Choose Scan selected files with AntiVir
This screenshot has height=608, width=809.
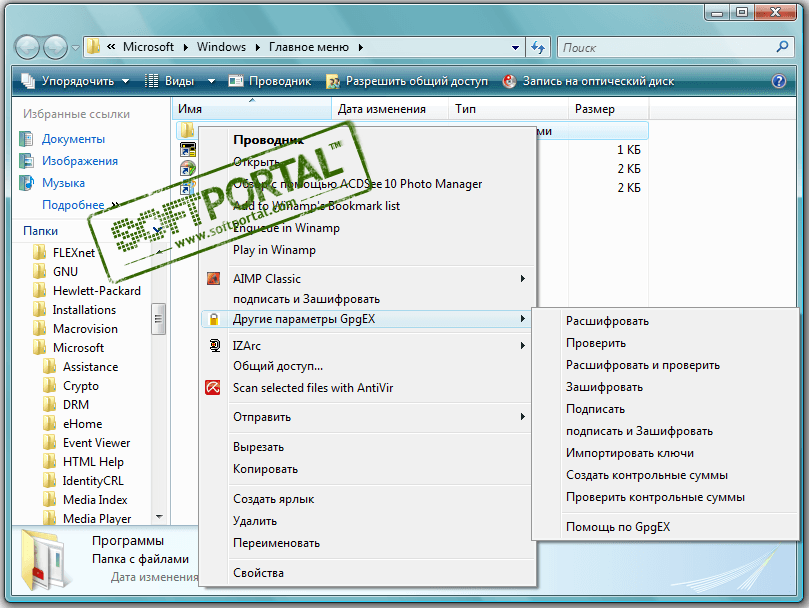pos(366,388)
